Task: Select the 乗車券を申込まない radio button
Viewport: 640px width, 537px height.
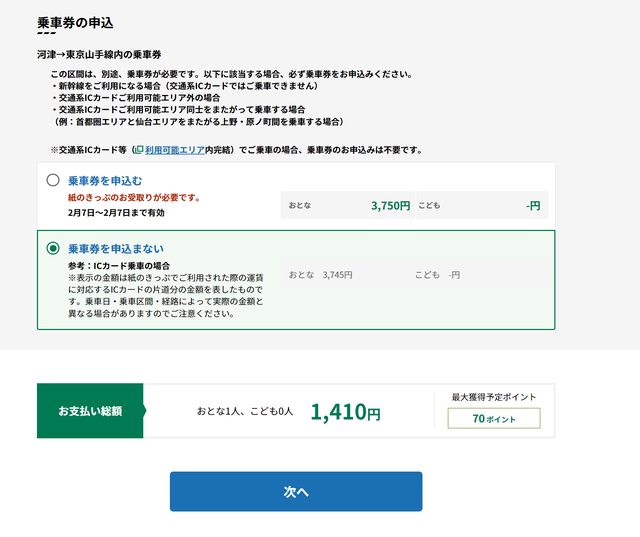Action: tap(53, 248)
